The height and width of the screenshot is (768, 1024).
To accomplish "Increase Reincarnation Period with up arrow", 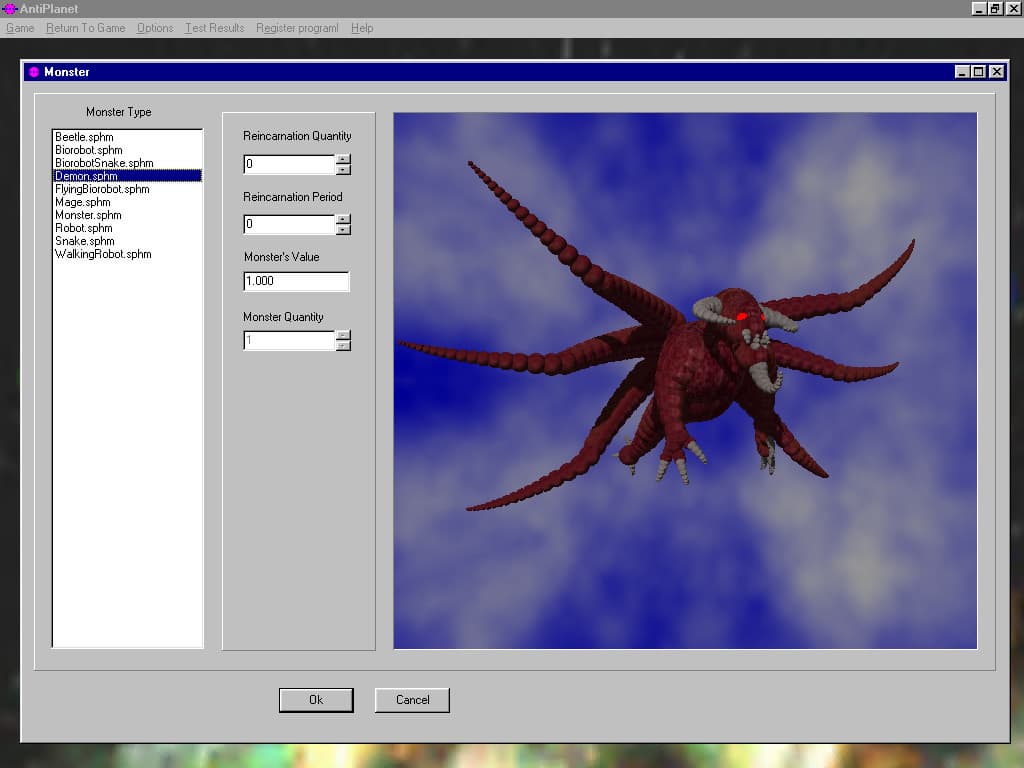I will pyautogui.click(x=344, y=219).
